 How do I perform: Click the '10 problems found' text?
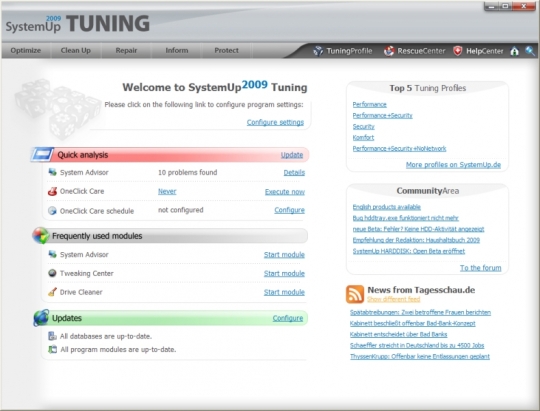(x=187, y=172)
